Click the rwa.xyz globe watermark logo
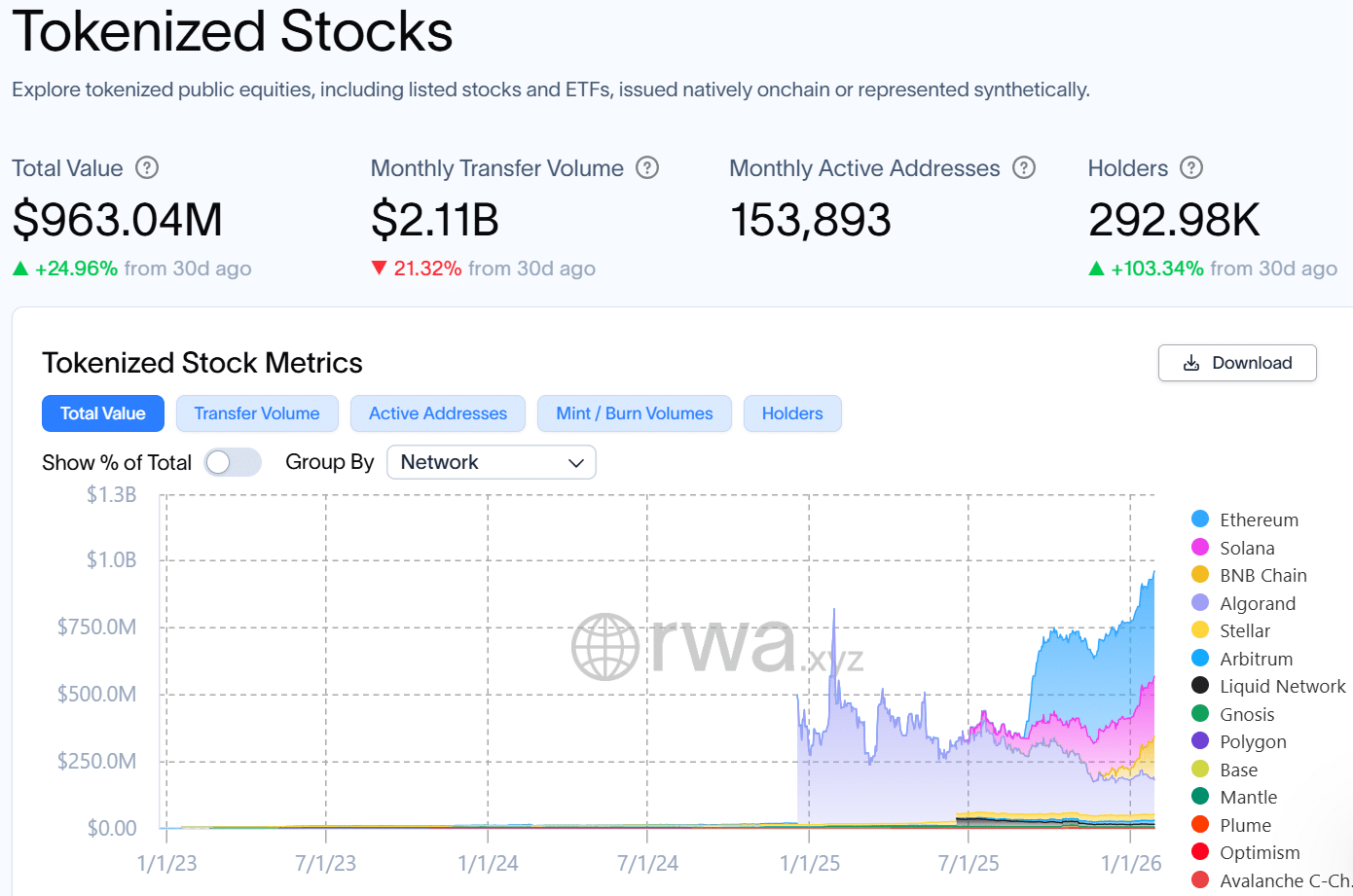 [x=604, y=646]
